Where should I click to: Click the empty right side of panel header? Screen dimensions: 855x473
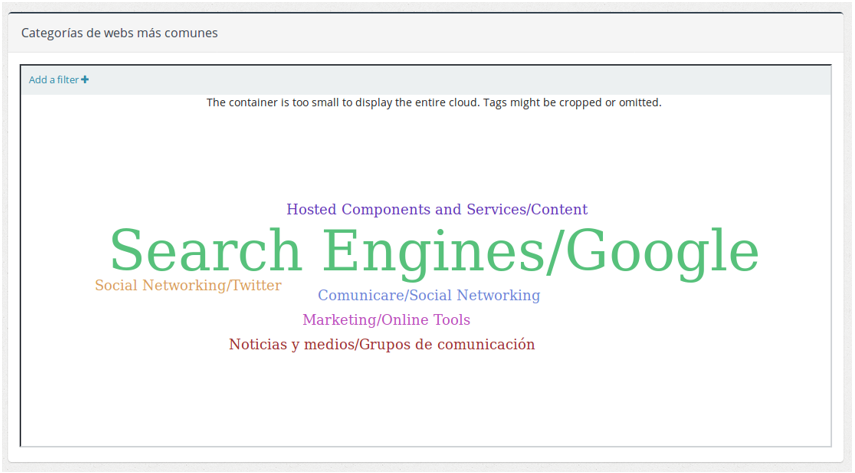coord(600,33)
